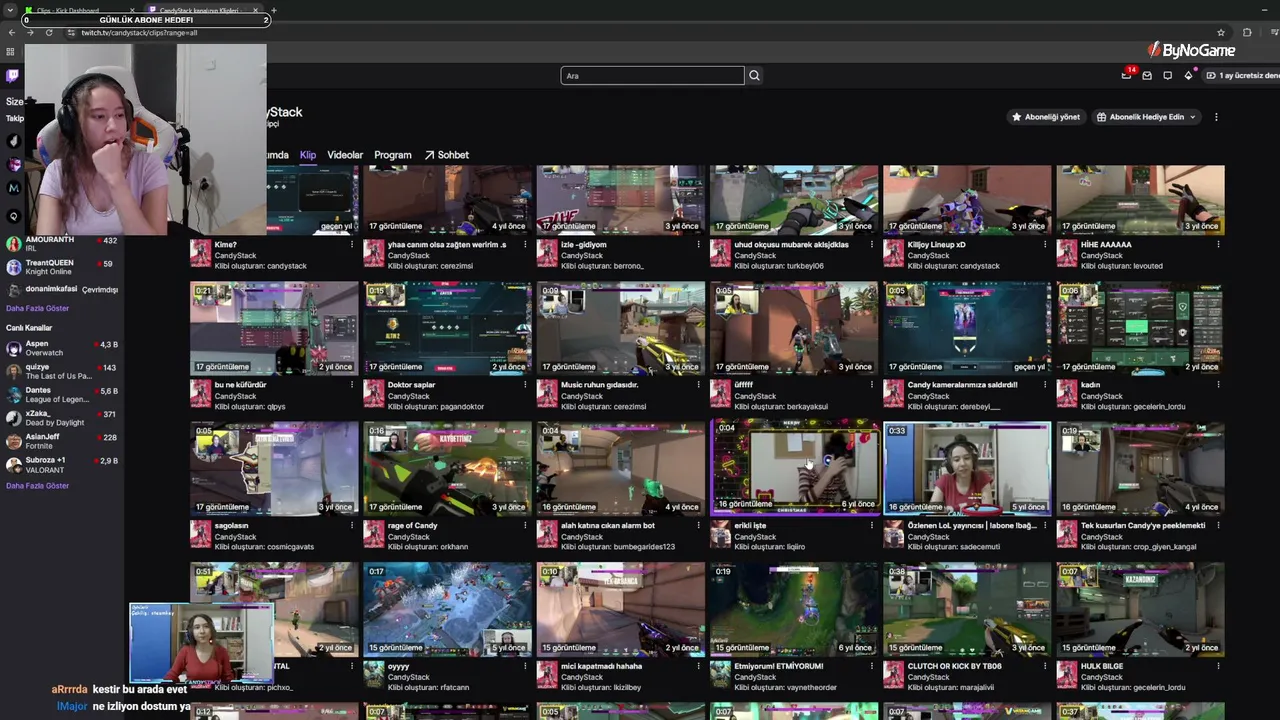The height and width of the screenshot is (720, 1280).
Task: Select the CandyStack clips browser tab
Action: click(x=205, y=10)
